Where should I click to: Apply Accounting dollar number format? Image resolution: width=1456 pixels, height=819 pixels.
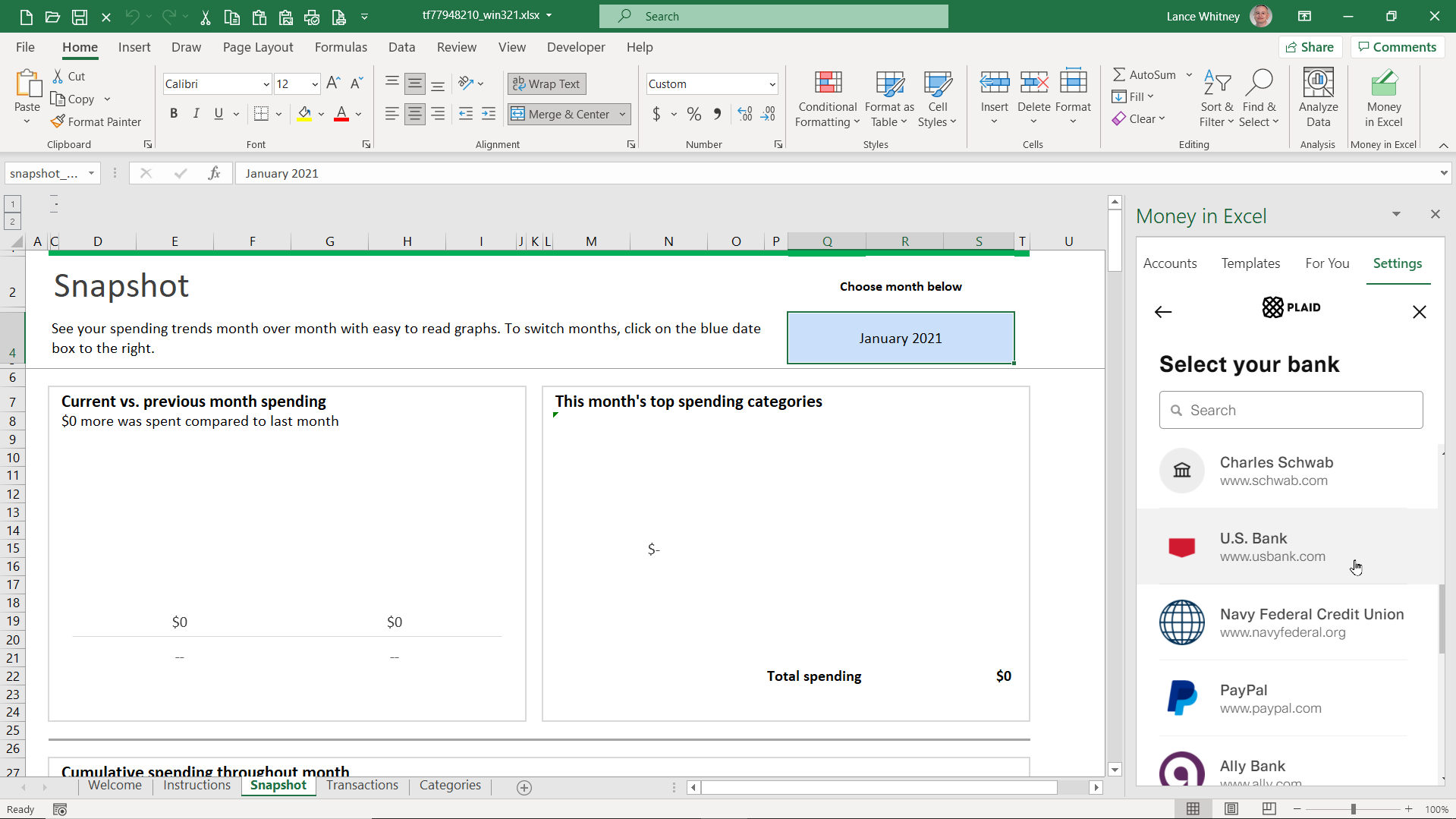click(x=656, y=114)
